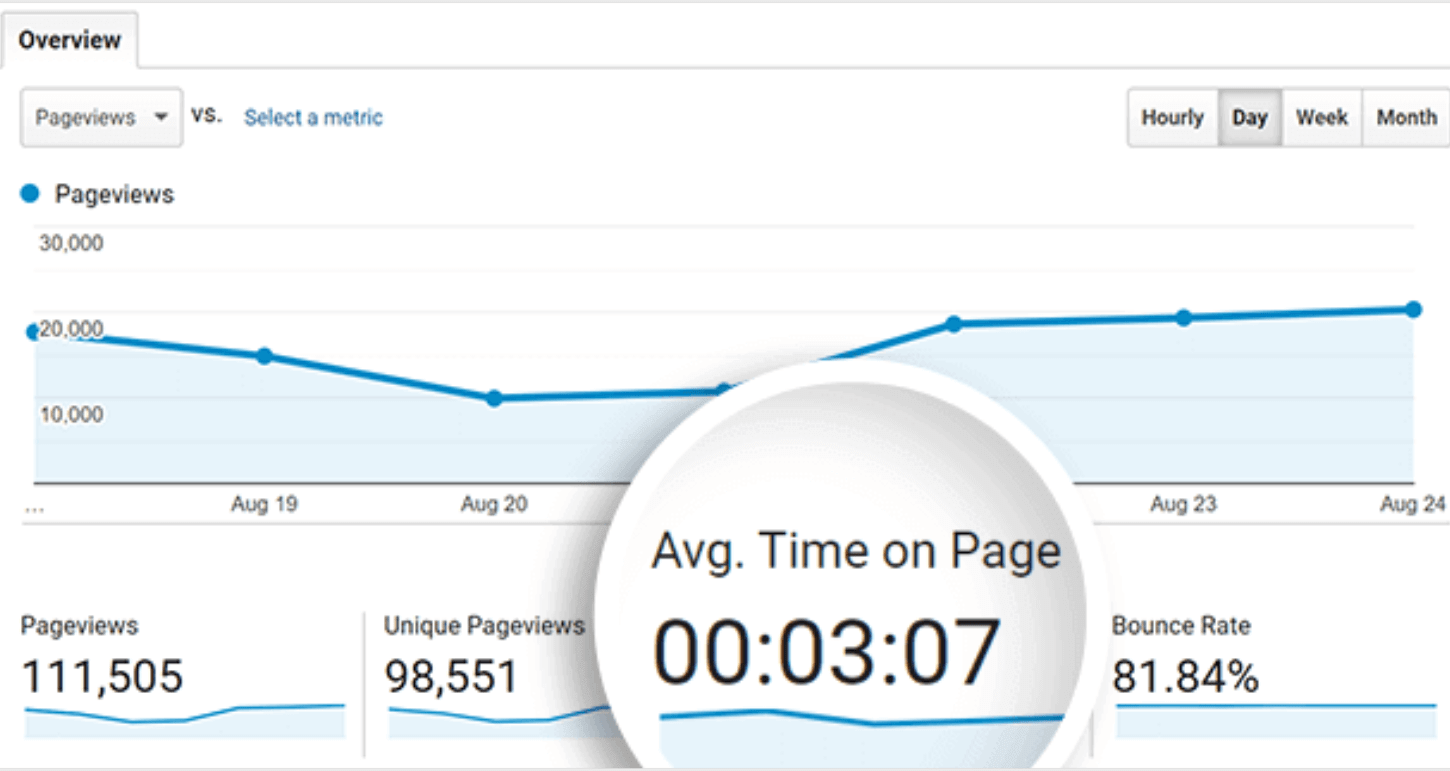Viewport: 1450px width, 771px height.
Task: Click the dropdown arrow beside Pageviews
Action: 160,117
